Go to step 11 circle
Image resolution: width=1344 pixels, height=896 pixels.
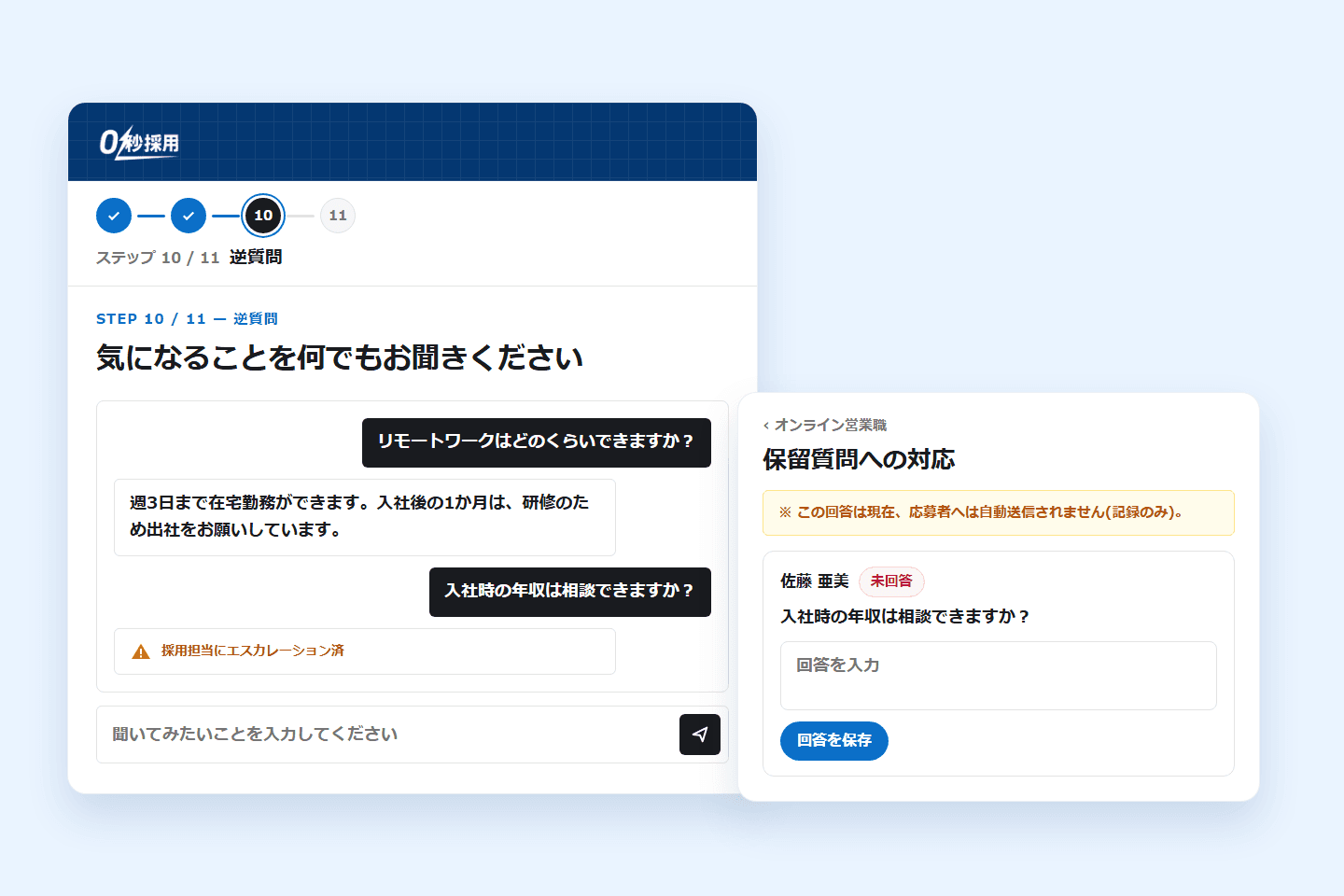pyautogui.click(x=338, y=216)
